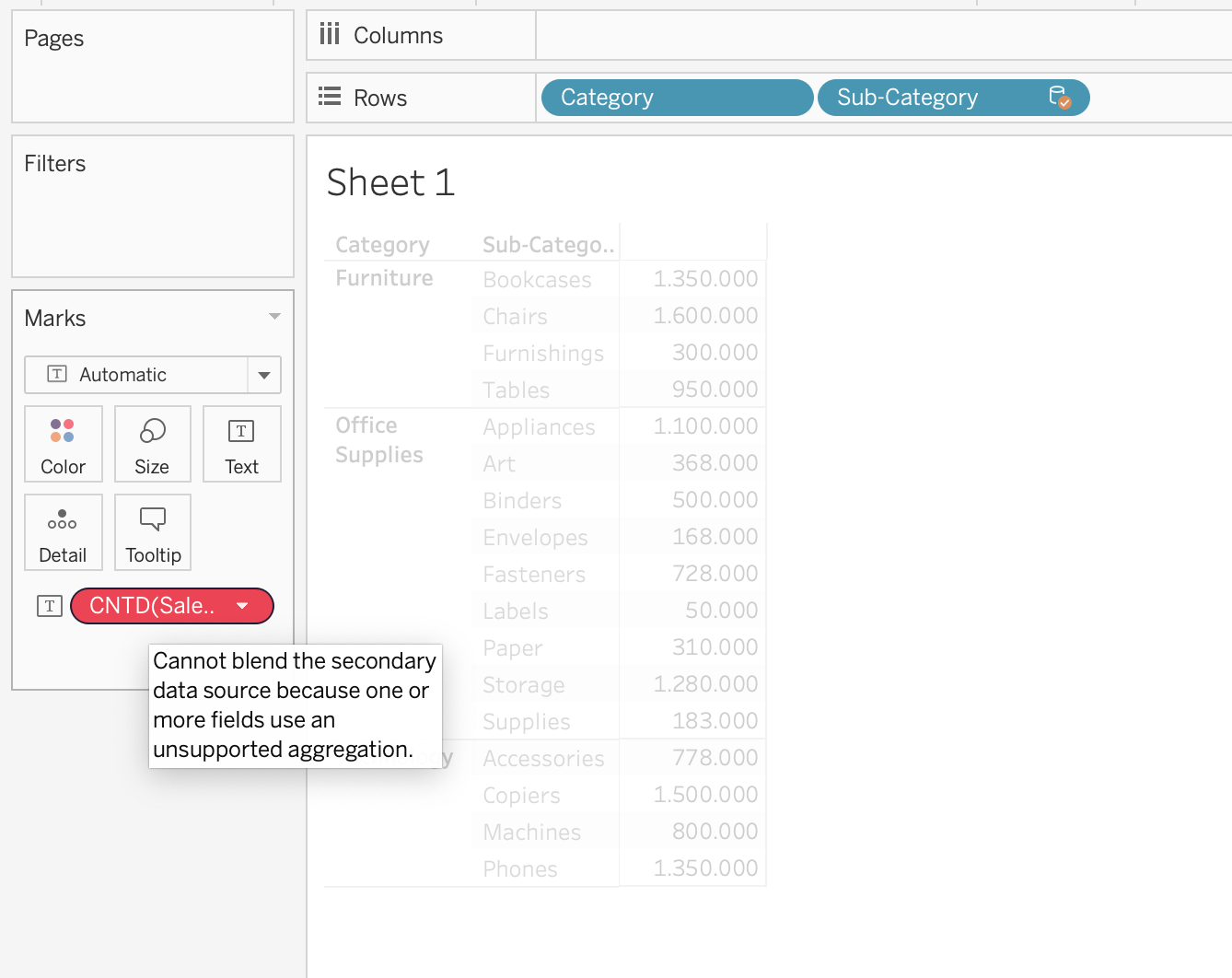This screenshot has width=1232, height=978.
Task: Click the Text property on Marks card
Action: [x=241, y=444]
